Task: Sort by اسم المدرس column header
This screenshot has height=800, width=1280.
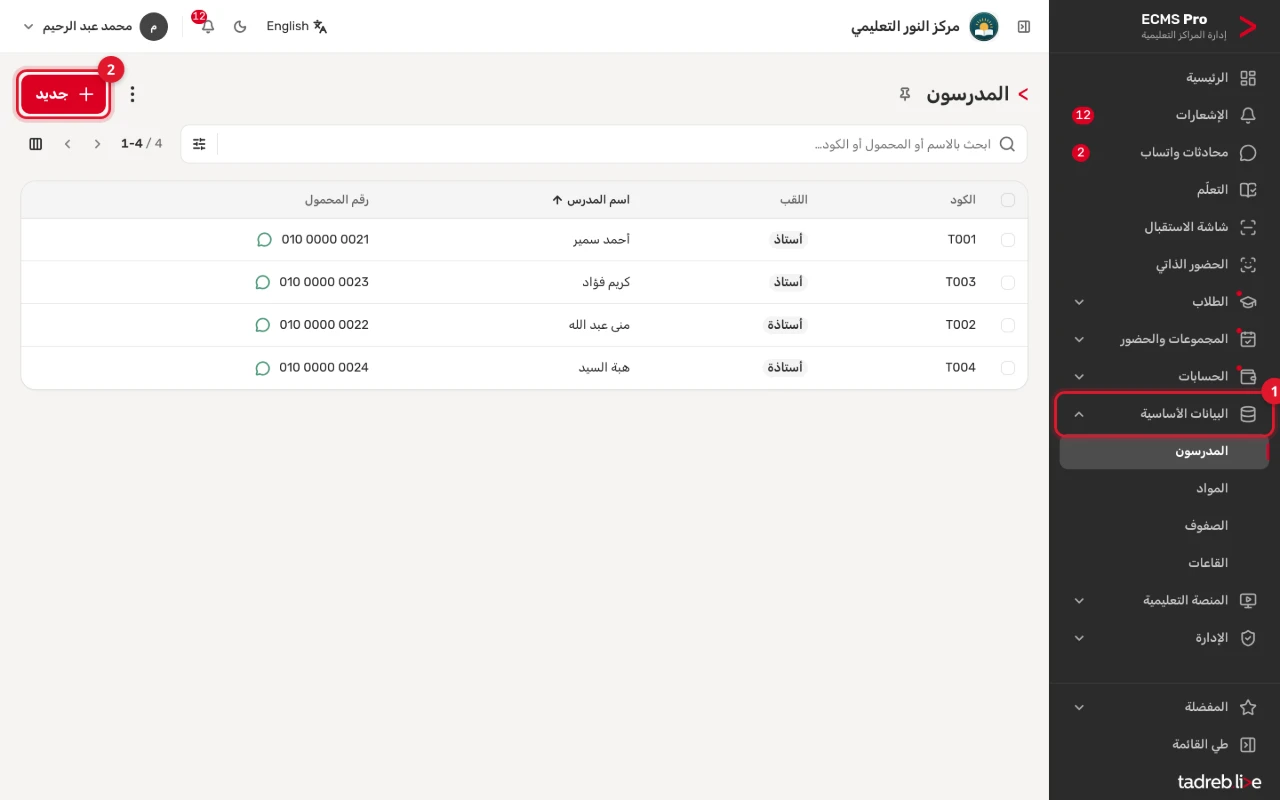Action: [x=591, y=200]
